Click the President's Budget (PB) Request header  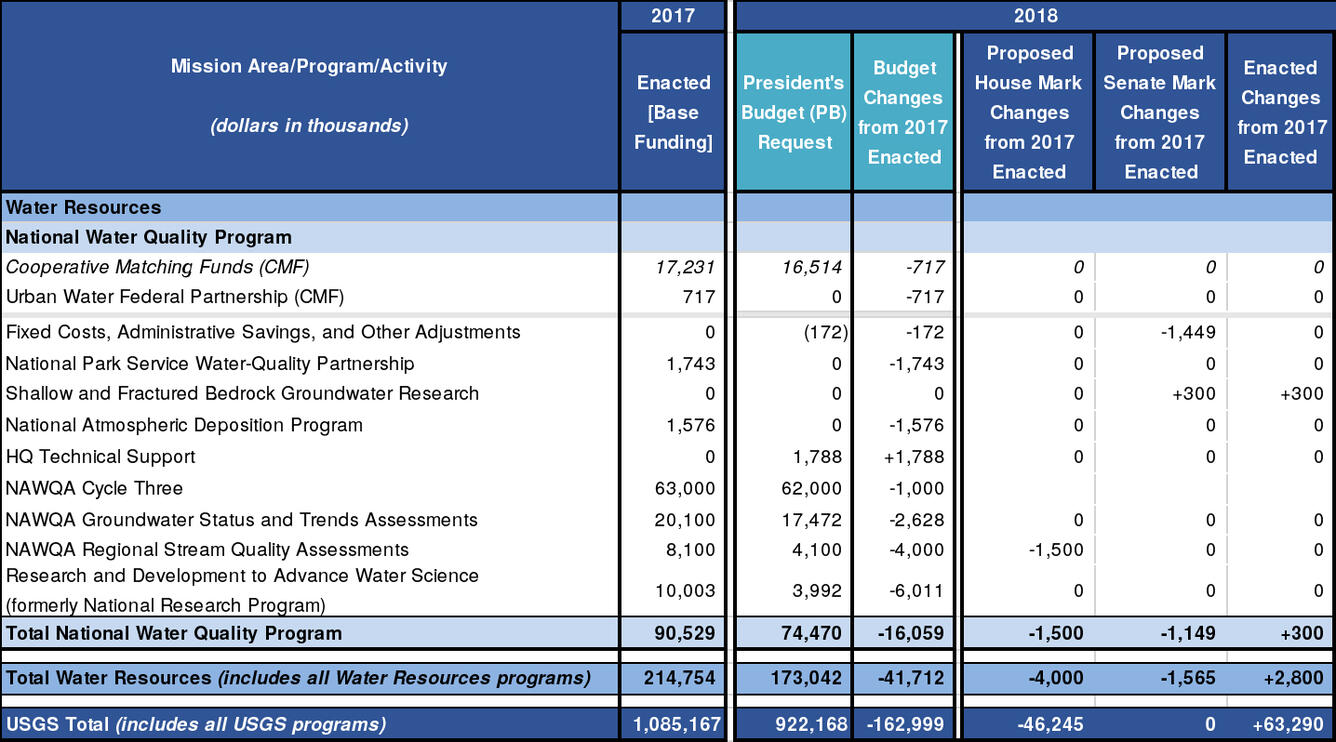[x=793, y=112]
